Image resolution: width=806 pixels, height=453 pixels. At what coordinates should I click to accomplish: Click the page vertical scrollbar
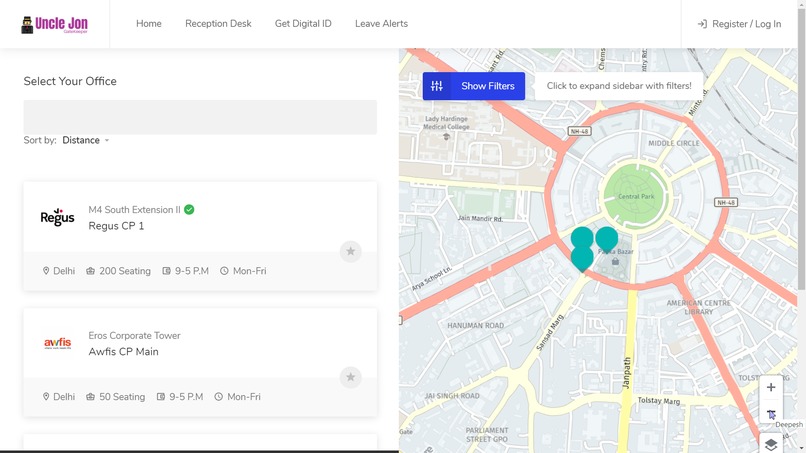801,149
